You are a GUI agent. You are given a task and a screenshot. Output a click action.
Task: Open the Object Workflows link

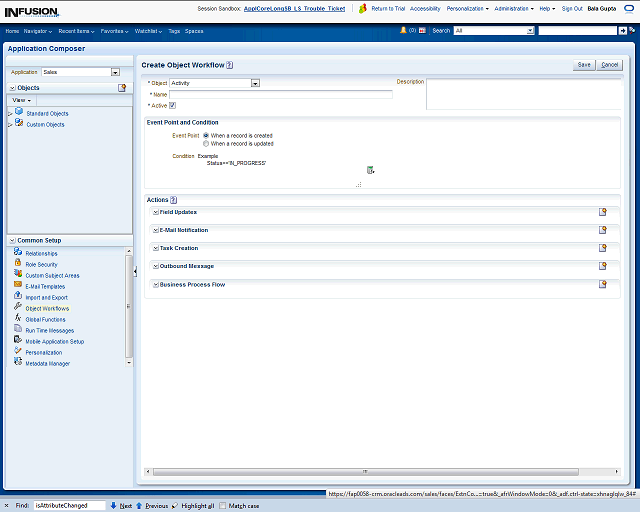tap(47, 308)
